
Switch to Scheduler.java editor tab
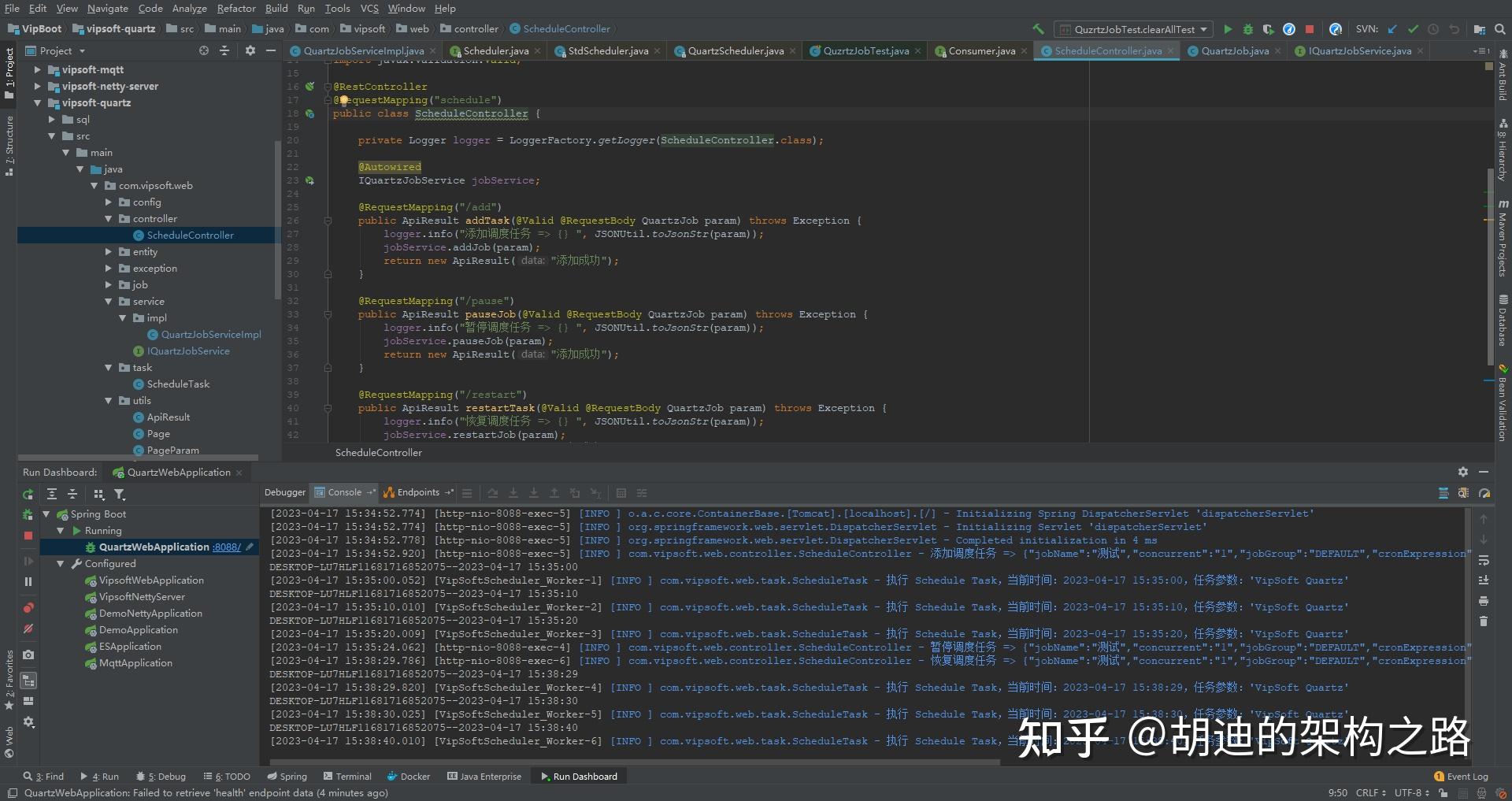tap(495, 51)
